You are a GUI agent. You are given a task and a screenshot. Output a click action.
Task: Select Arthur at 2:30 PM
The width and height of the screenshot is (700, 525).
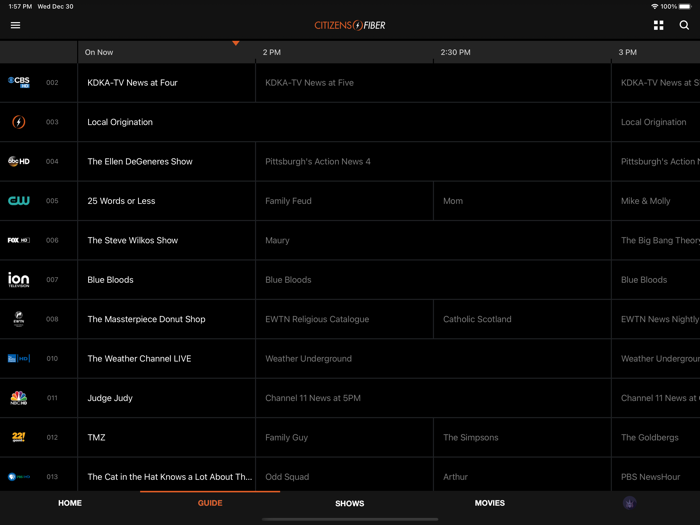pyautogui.click(x=522, y=475)
